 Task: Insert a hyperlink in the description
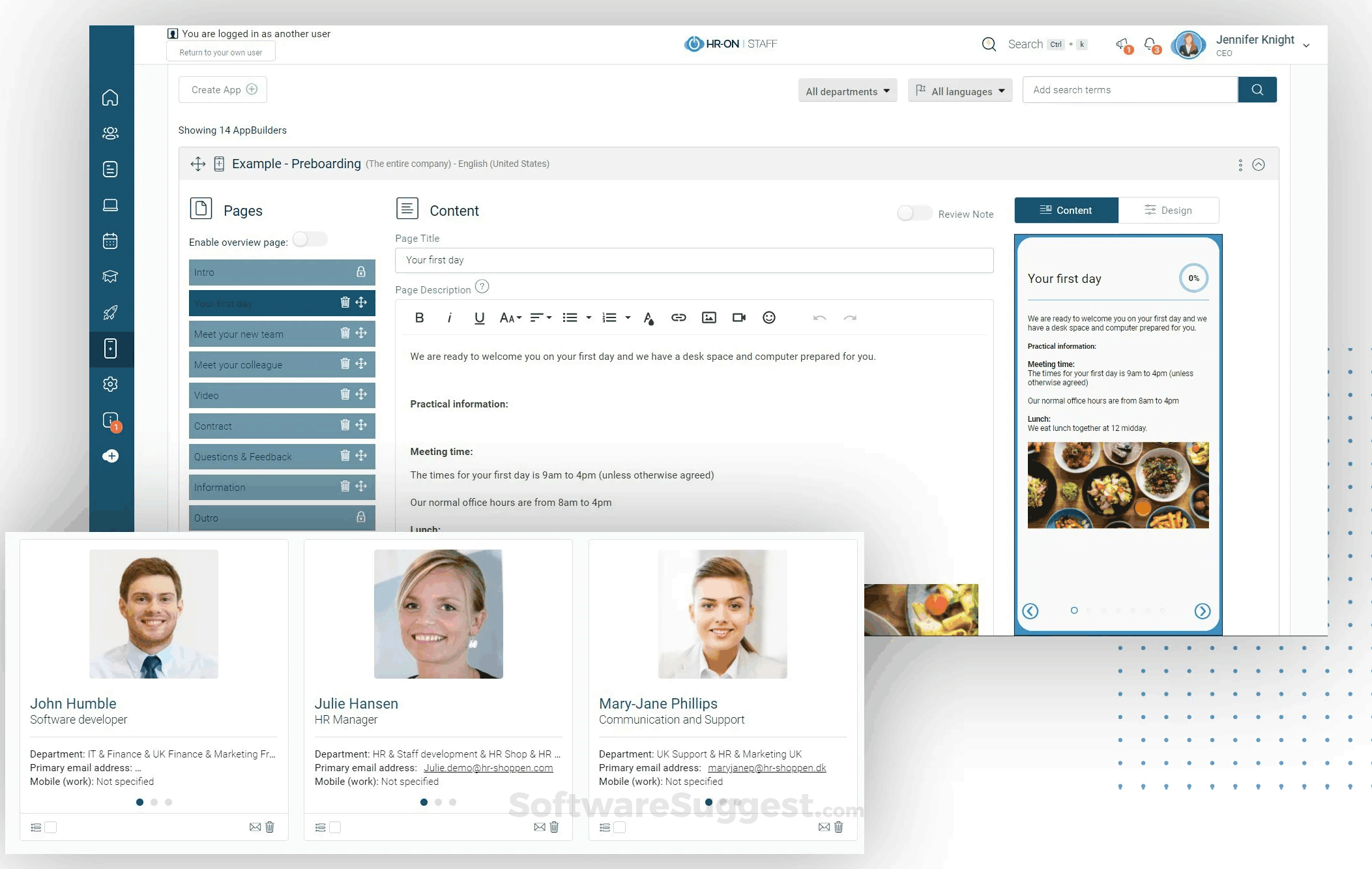679,317
